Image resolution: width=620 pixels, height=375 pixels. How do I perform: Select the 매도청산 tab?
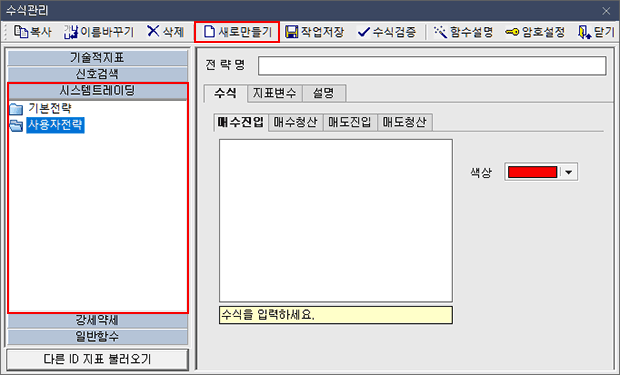tap(405, 122)
